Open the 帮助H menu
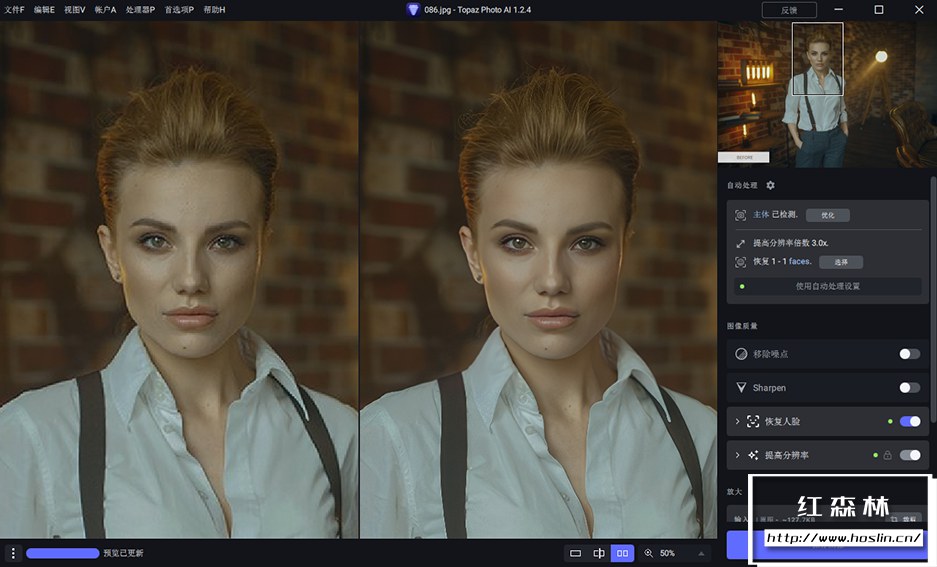The width and height of the screenshot is (937, 567). 215,10
